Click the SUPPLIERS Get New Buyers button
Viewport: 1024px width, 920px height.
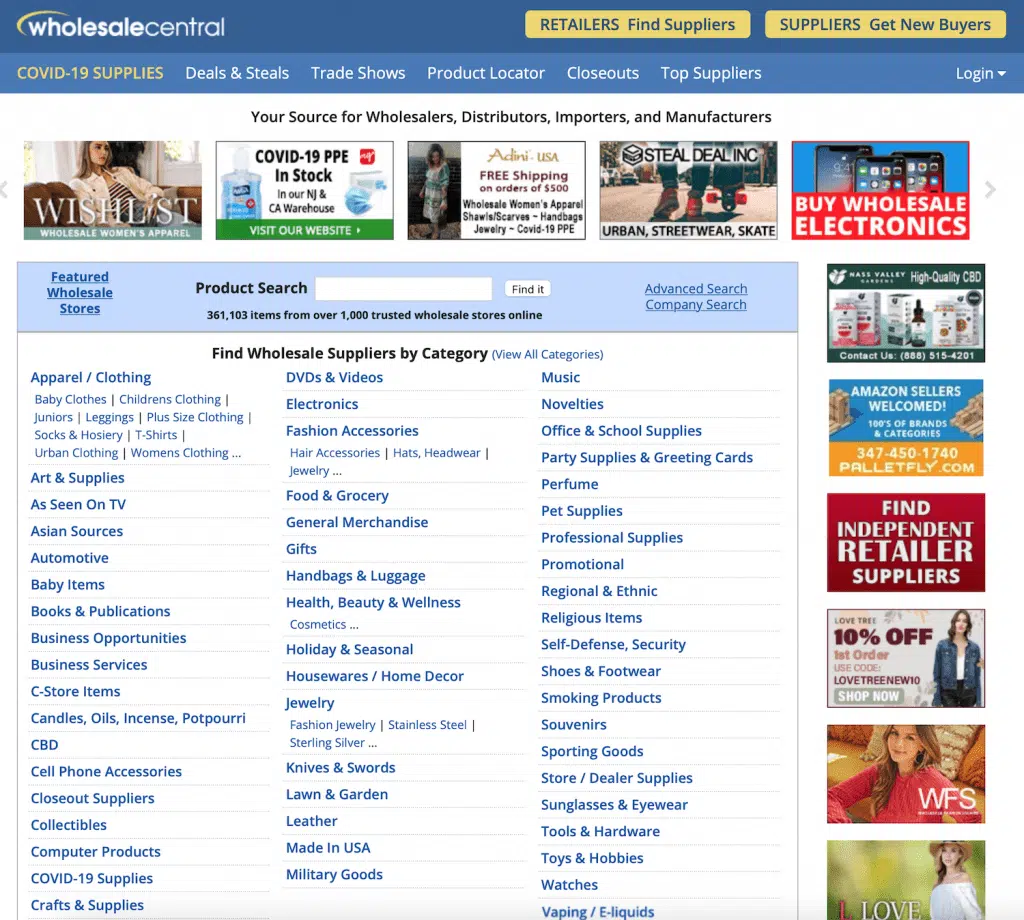[x=885, y=25]
